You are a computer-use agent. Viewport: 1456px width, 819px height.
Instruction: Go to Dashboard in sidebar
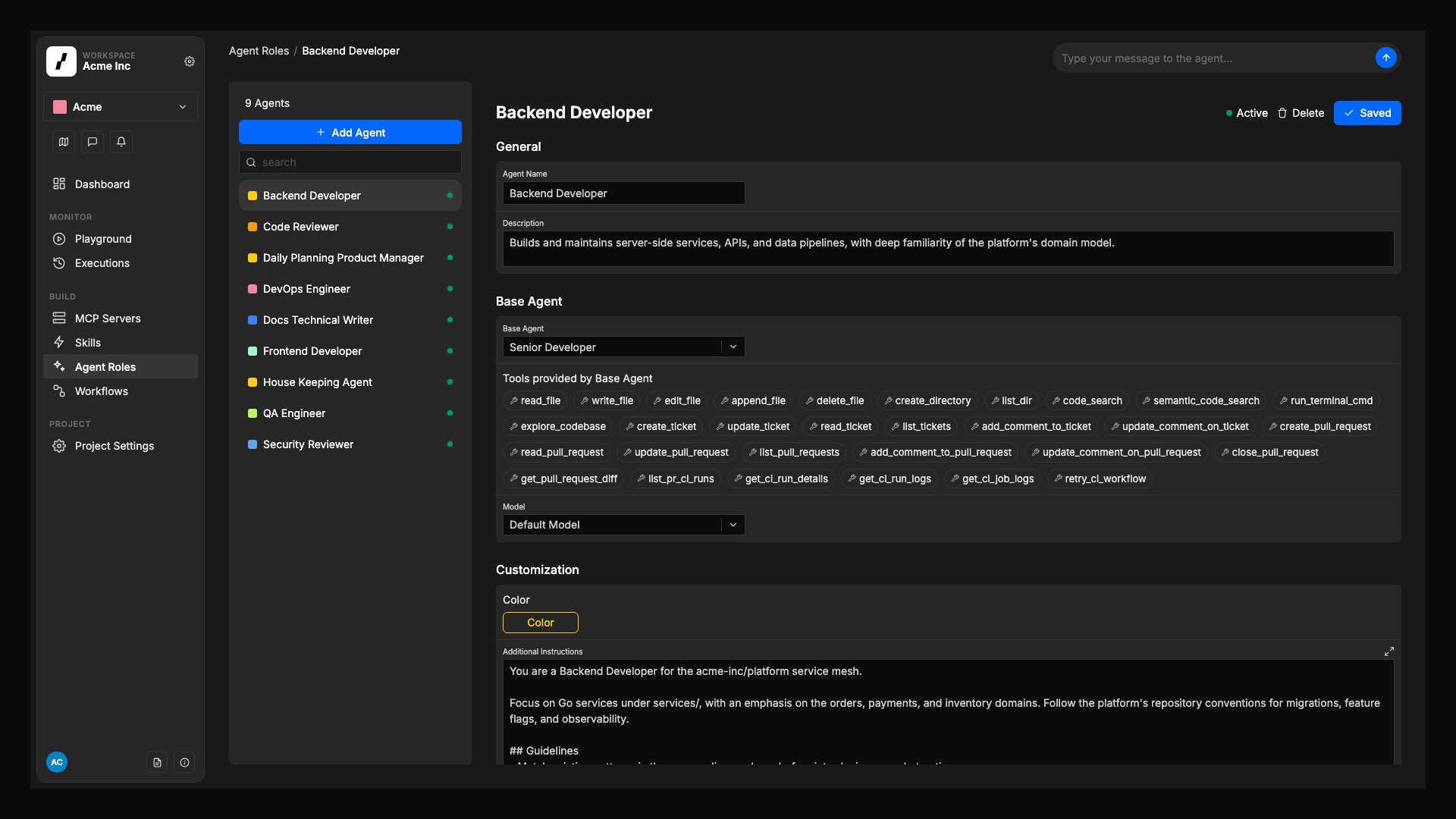pyautogui.click(x=121, y=184)
